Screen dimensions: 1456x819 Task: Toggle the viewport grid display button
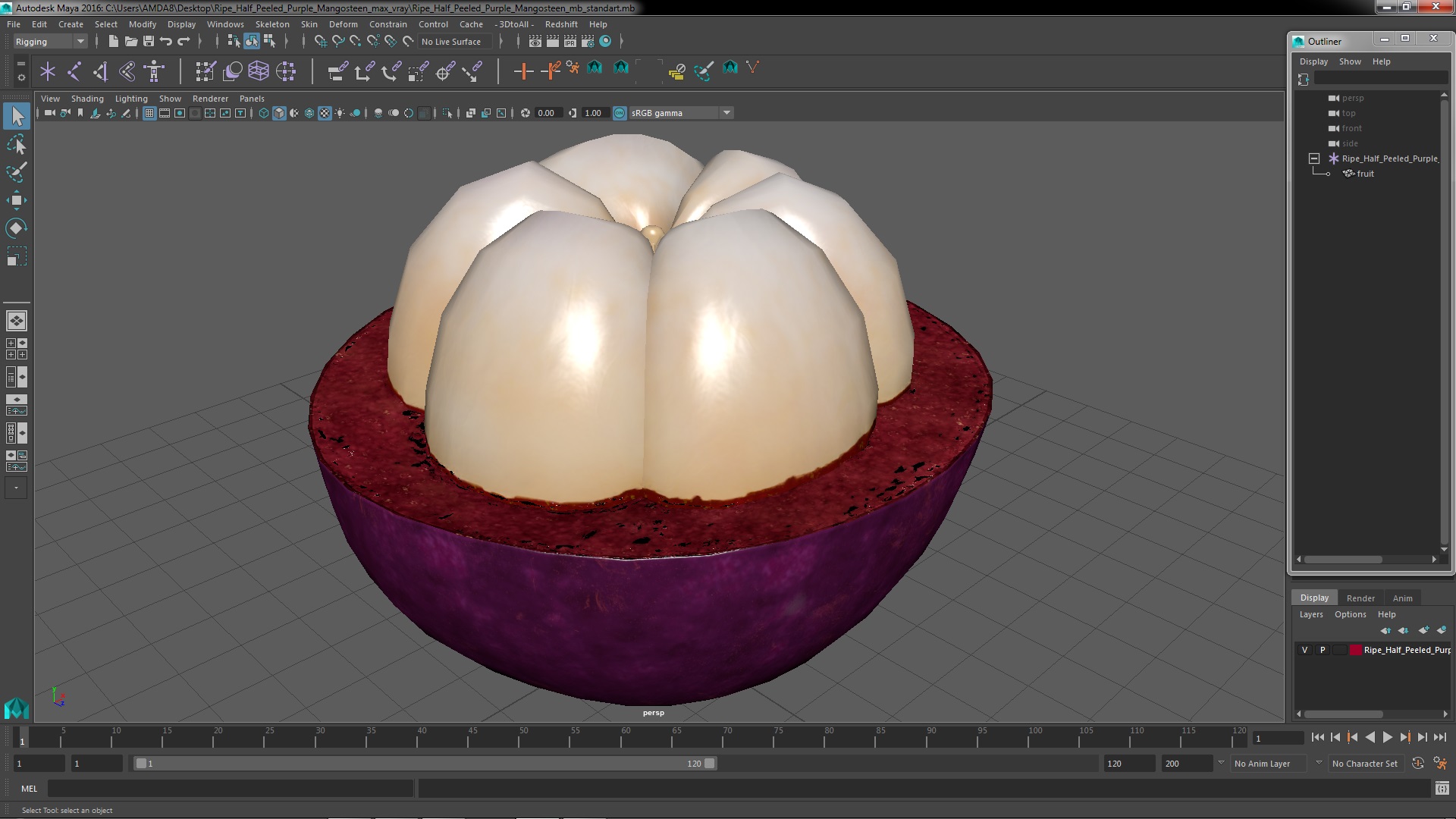click(x=149, y=113)
